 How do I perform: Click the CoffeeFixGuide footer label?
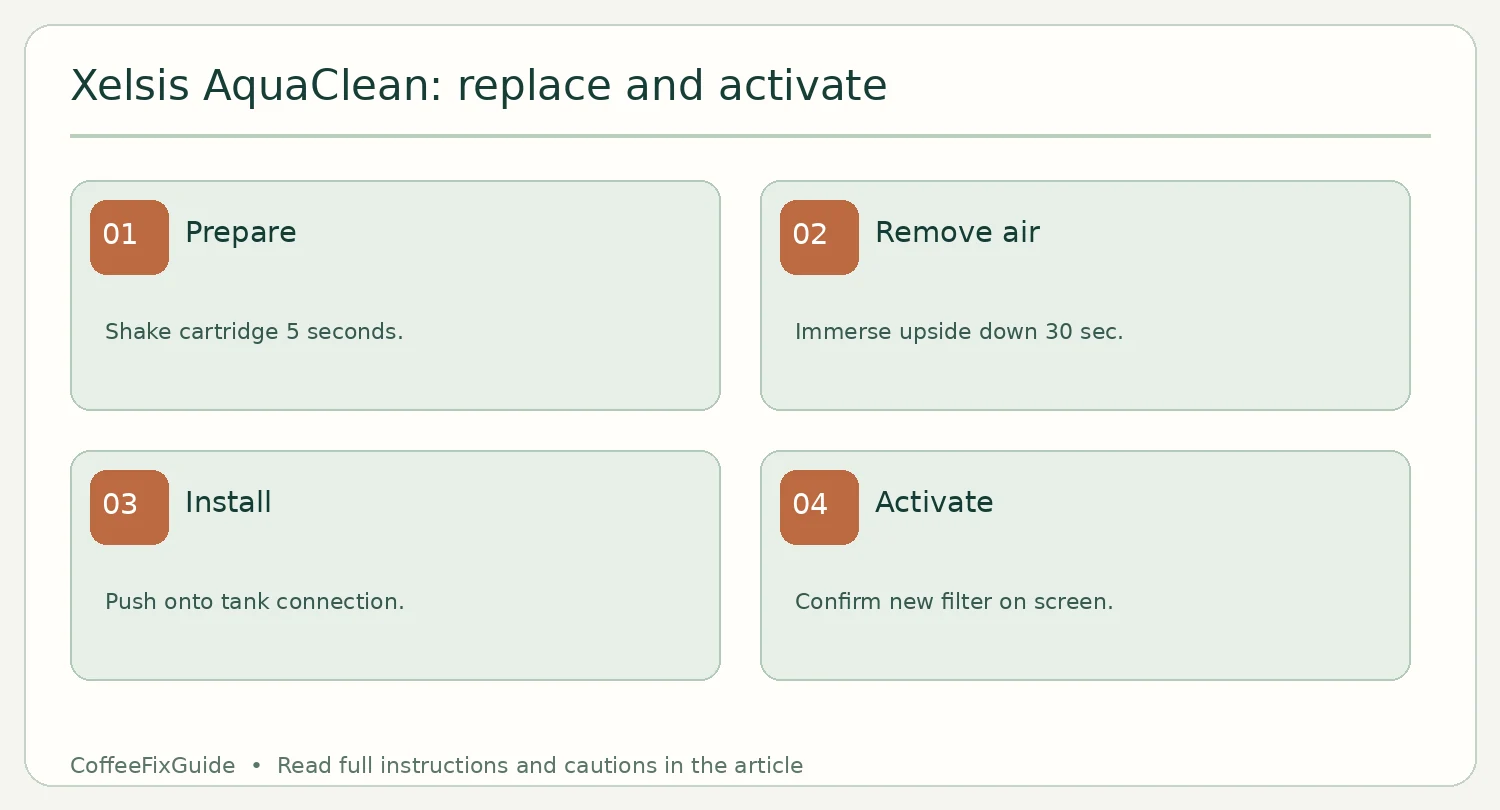coord(153,766)
